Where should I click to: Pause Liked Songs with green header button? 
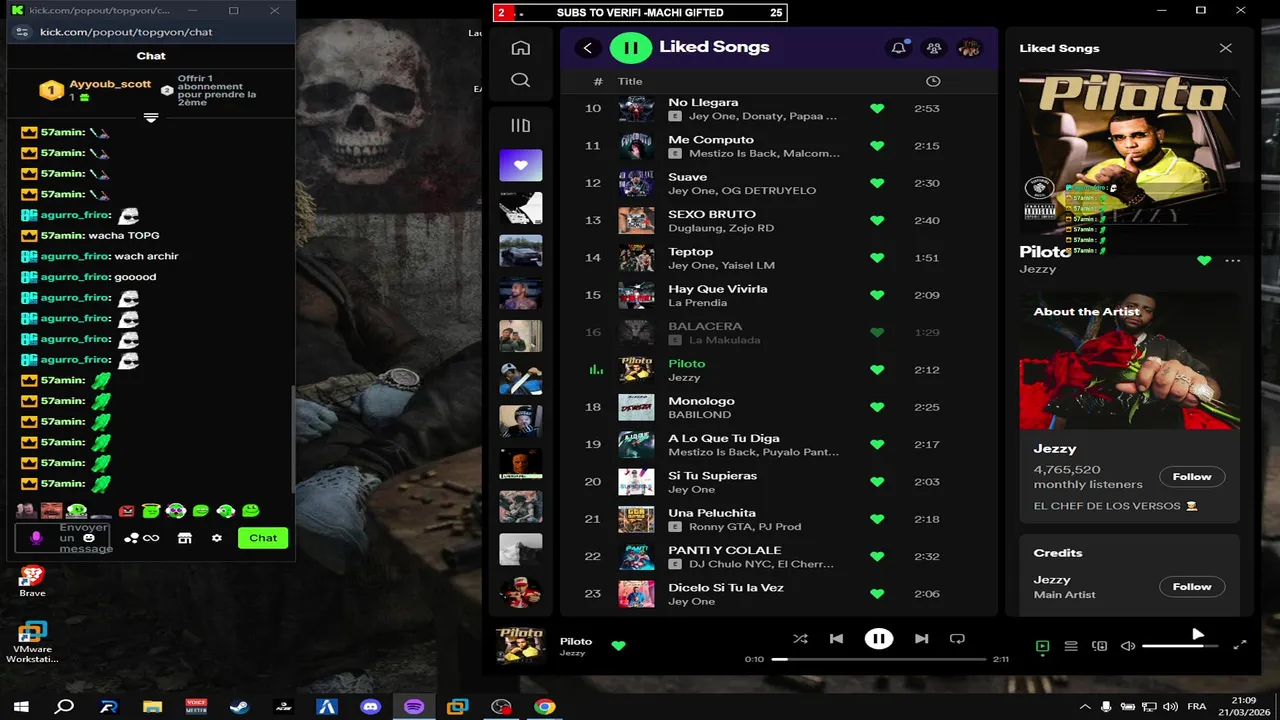pyautogui.click(x=630, y=47)
